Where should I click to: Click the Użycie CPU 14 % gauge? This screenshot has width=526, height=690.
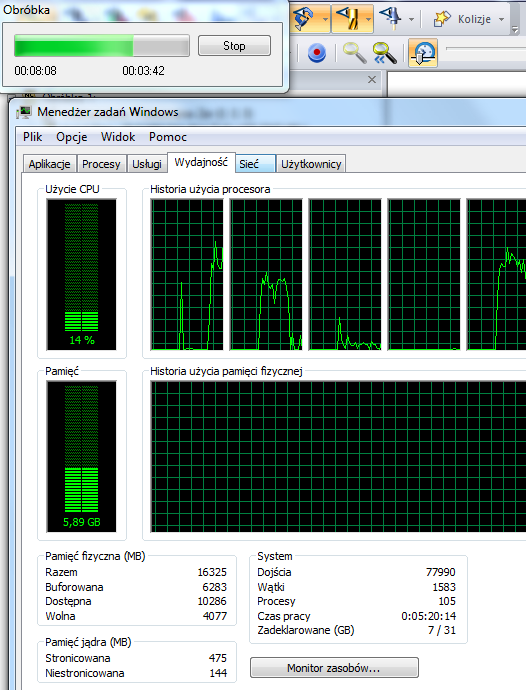[x=81, y=274]
